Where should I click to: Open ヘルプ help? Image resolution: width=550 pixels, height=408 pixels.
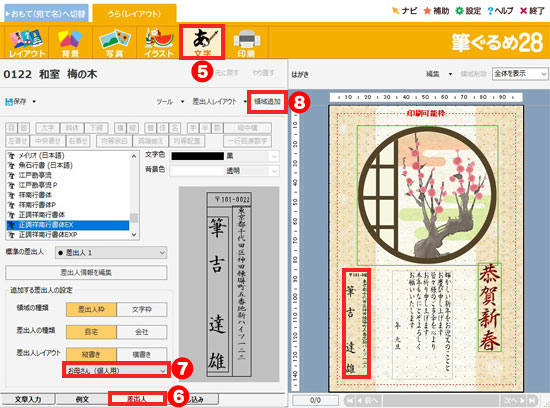tap(500, 11)
